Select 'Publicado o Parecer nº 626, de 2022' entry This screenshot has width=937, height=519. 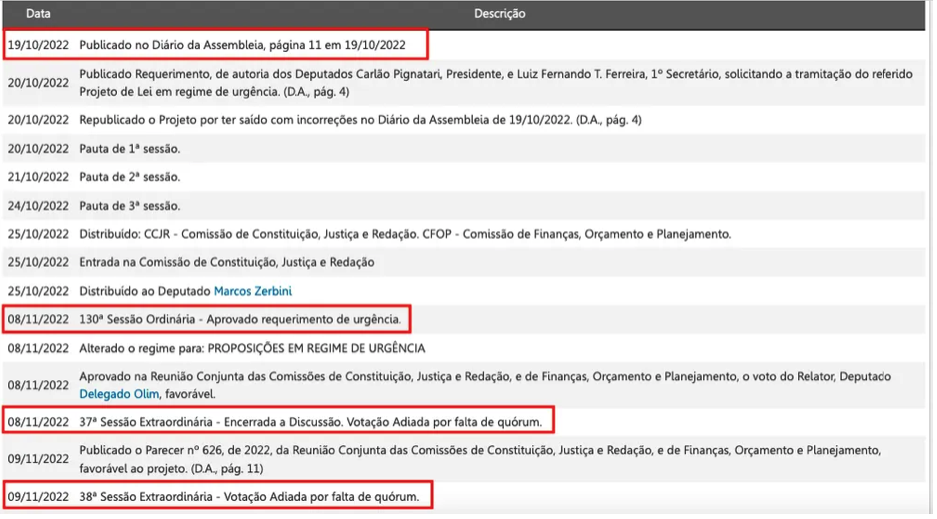pos(480,459)
